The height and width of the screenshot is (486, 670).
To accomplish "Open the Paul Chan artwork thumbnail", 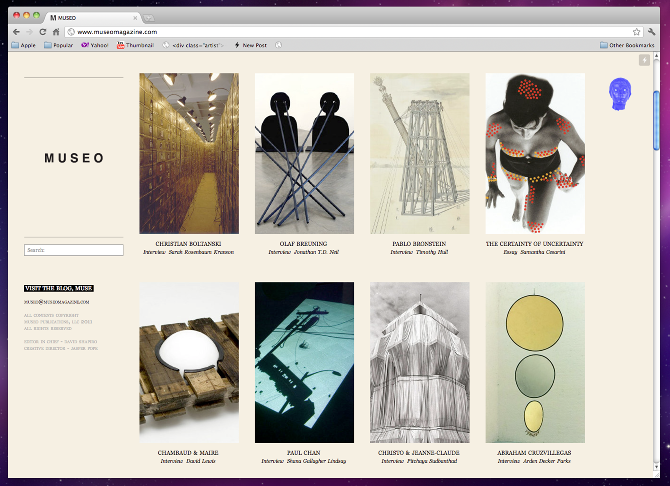I will click(304, 362).
